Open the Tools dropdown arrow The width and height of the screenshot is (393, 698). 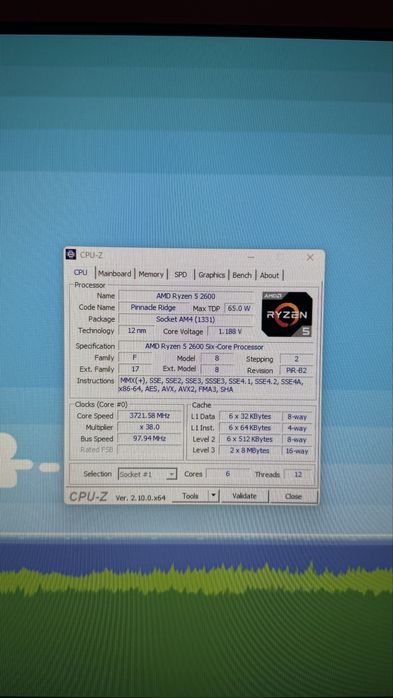[x=214, y=495]
